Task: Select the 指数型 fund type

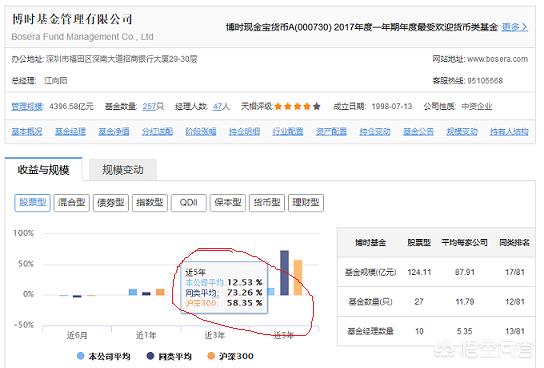Action: pos(150,203)
